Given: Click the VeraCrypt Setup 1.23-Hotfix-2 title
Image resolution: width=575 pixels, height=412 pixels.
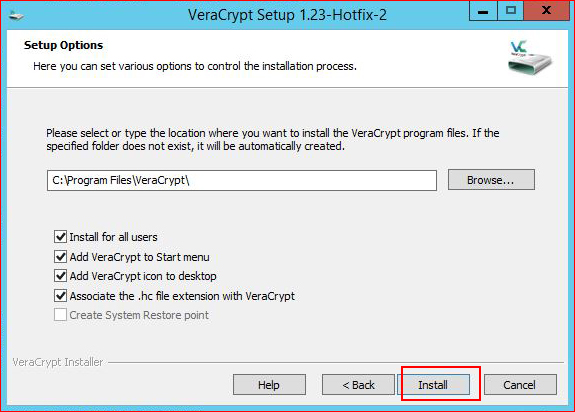Looking at the screenshot, I should 287,15.
